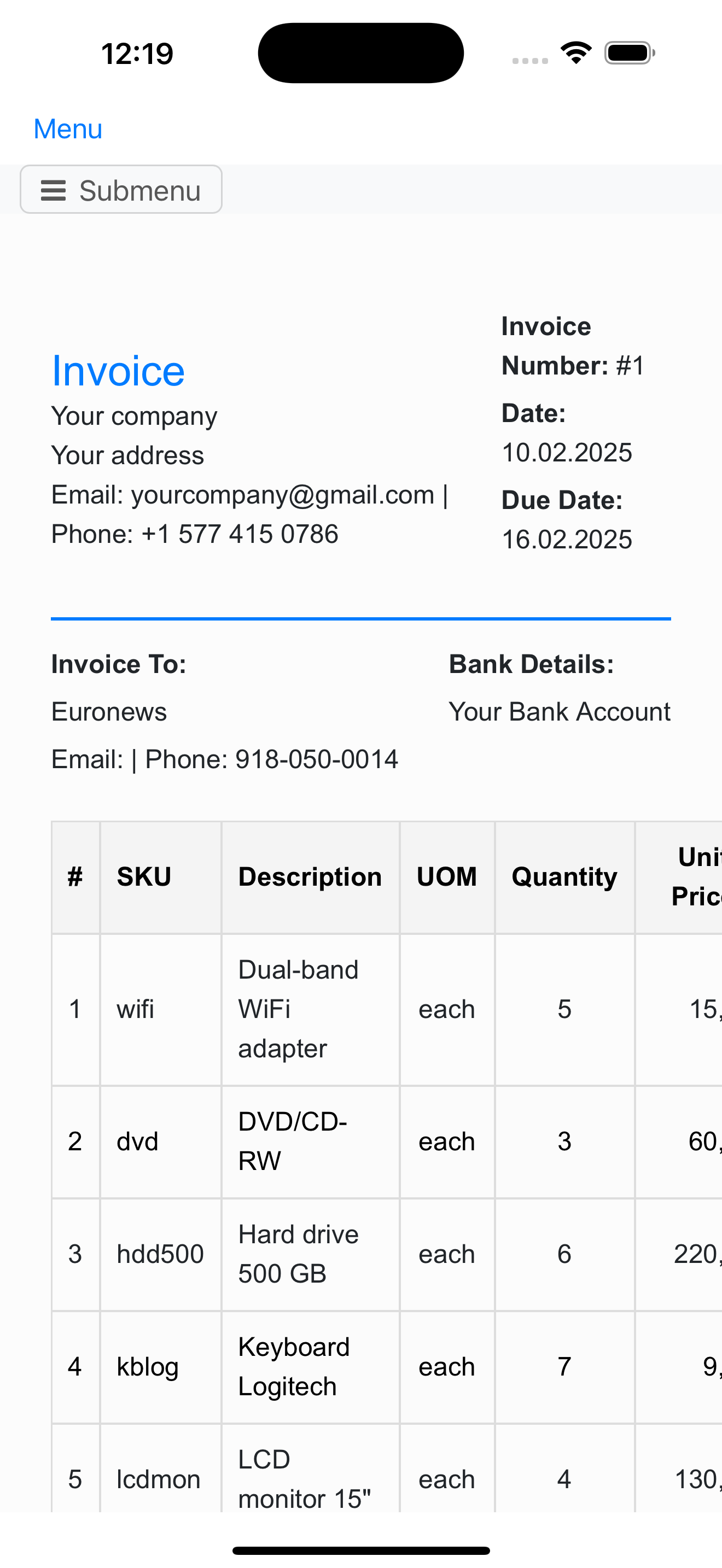Image resolution: width=722 pixels, height=1568 pixels.
Task: Tap the clock showing 12:19
Action: tap(137, 54)
